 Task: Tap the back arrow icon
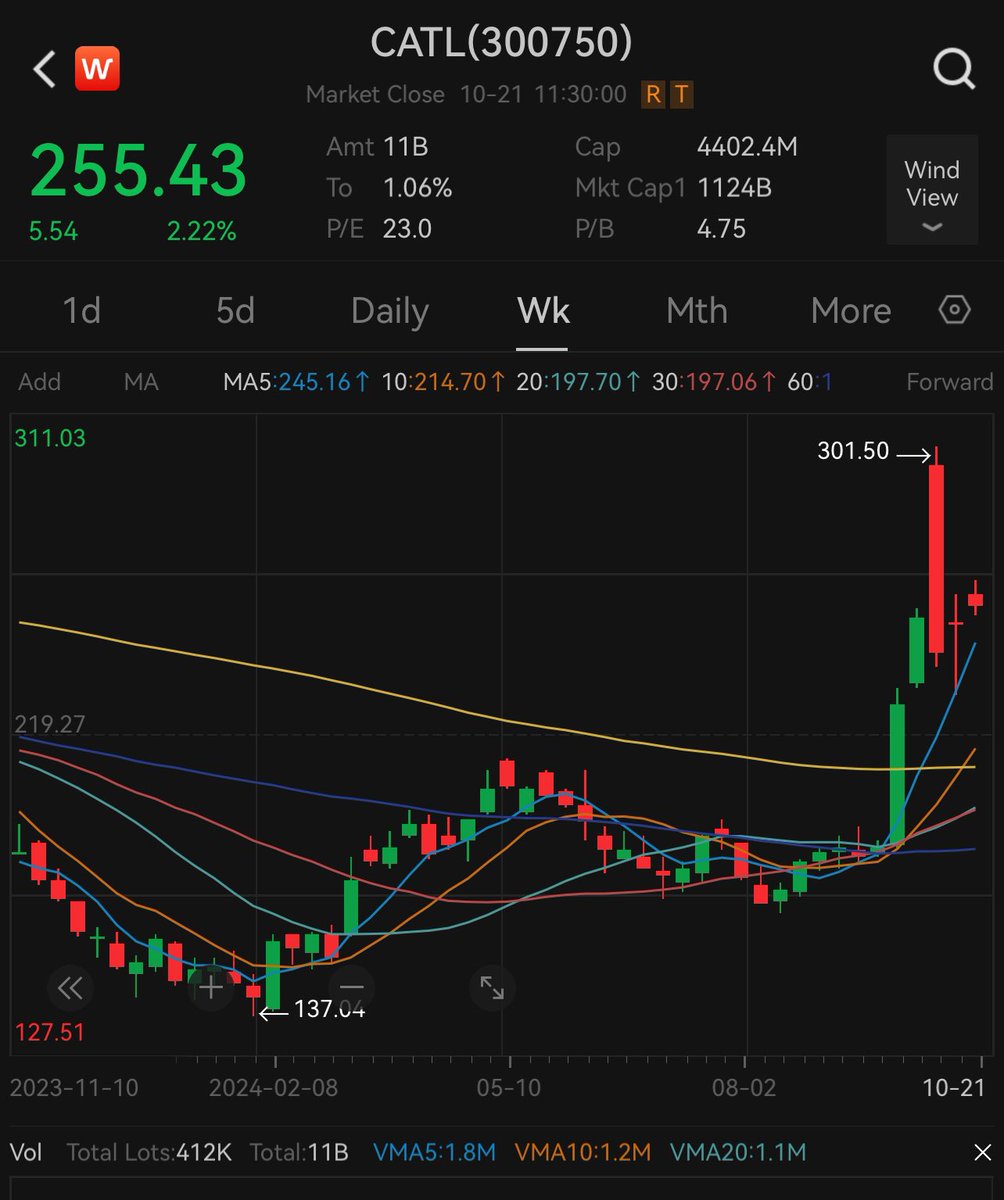click(x=44, y=70)
